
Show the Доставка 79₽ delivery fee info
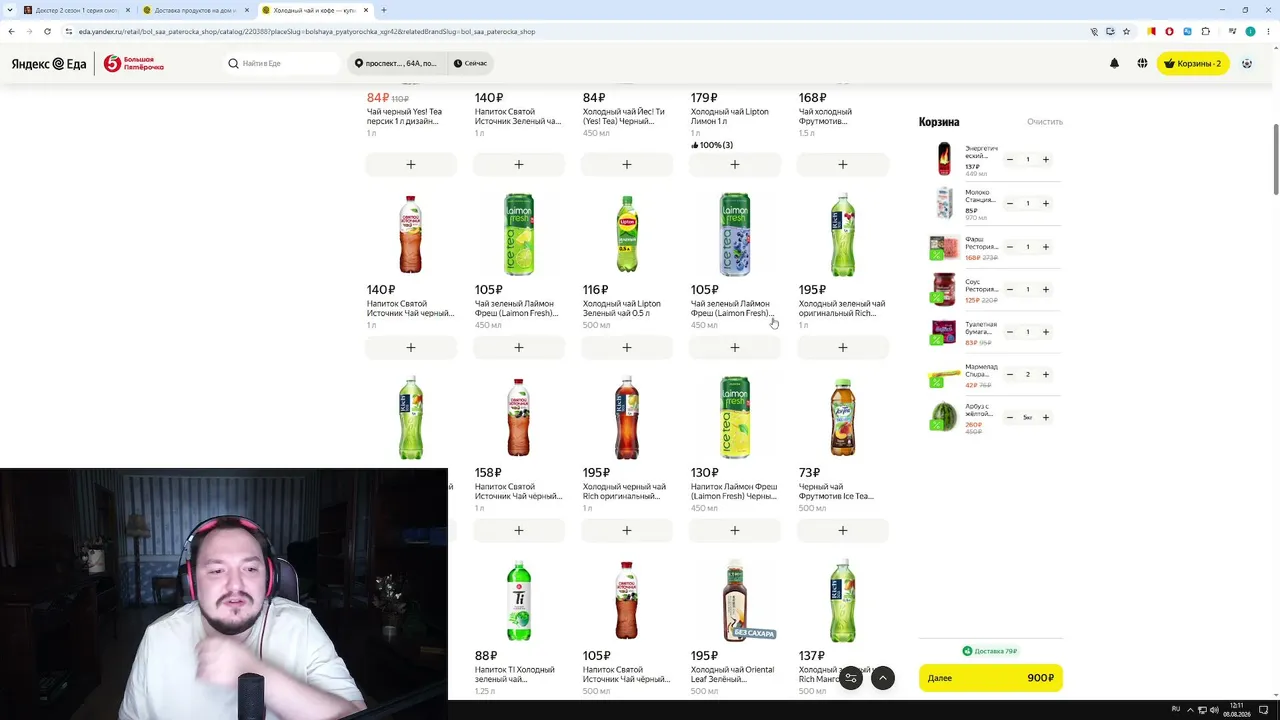(x=990, y=651)
